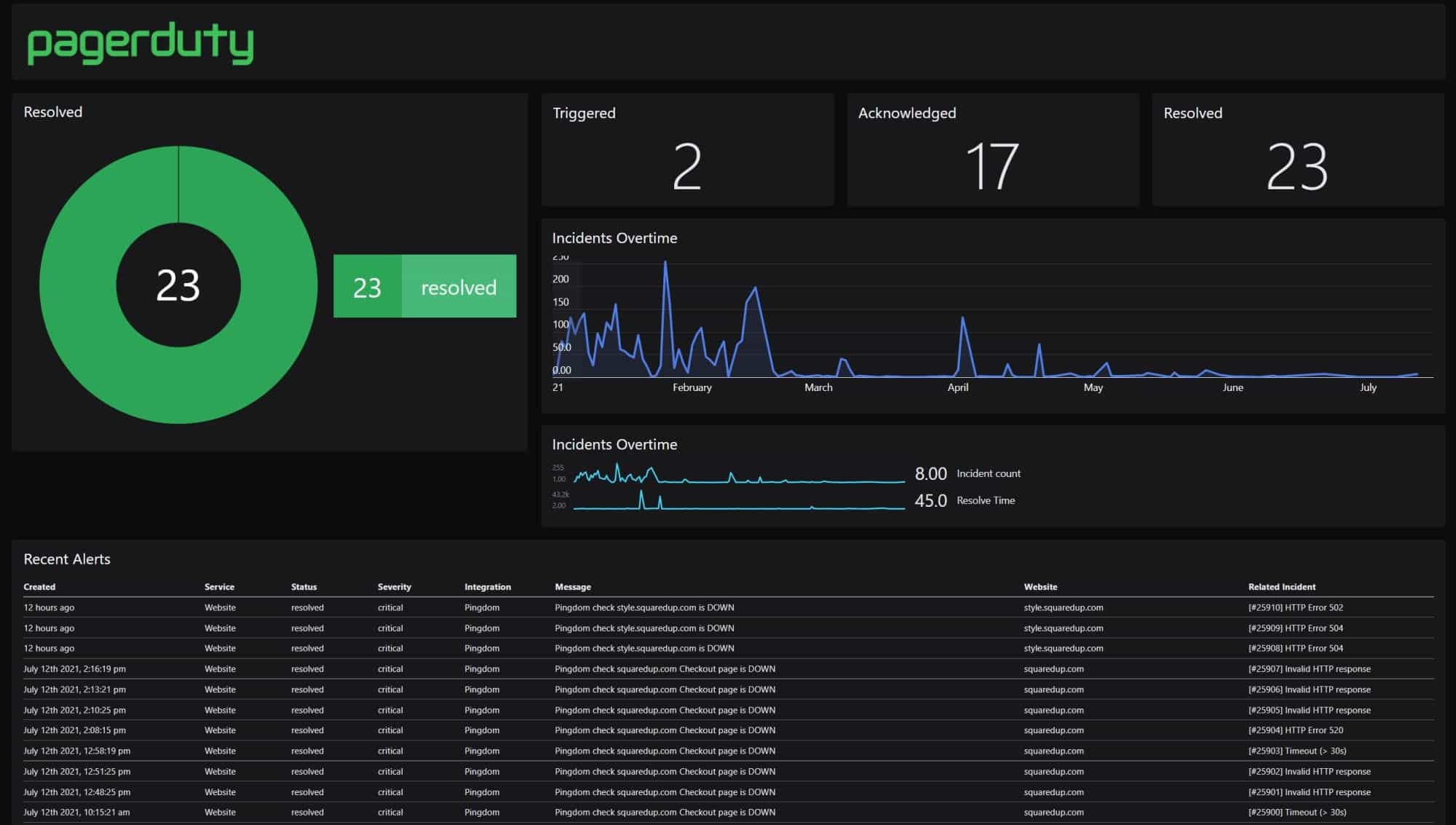Click the Resolved tile showing 23
The height and width of the screenshot is (825, 1456).
[1297, 149]
